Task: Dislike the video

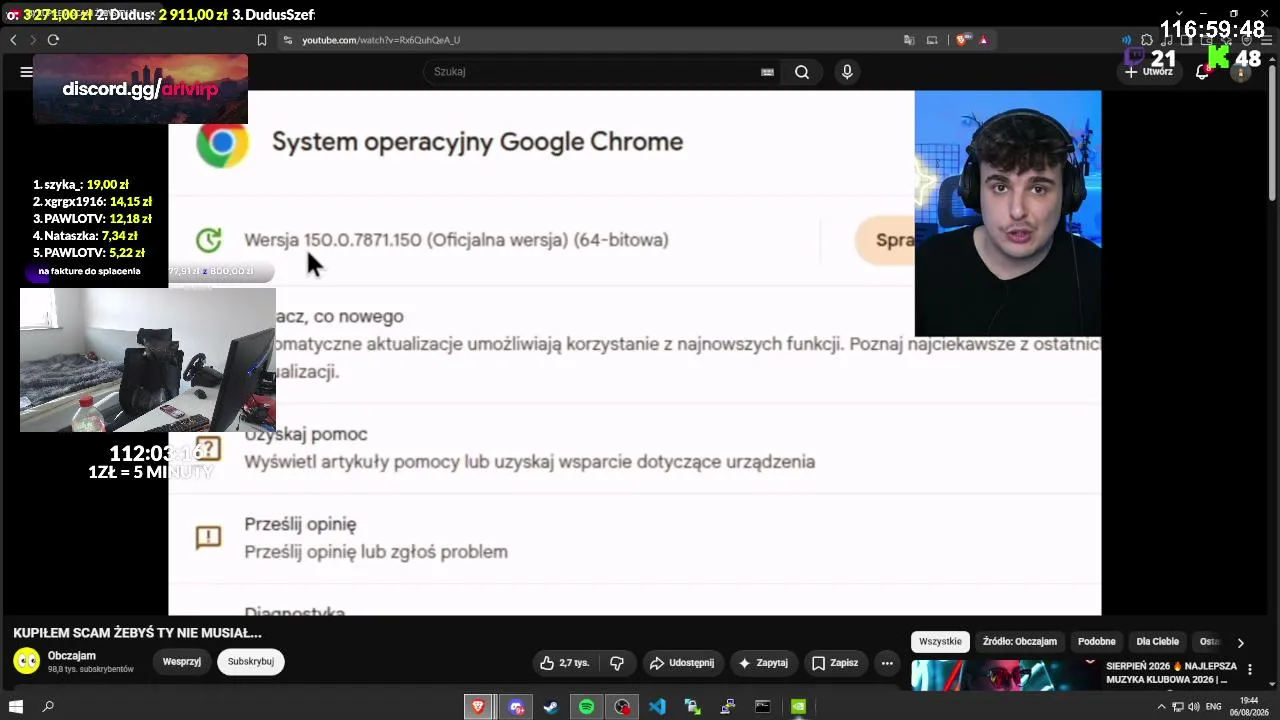Action: point(617,663)
